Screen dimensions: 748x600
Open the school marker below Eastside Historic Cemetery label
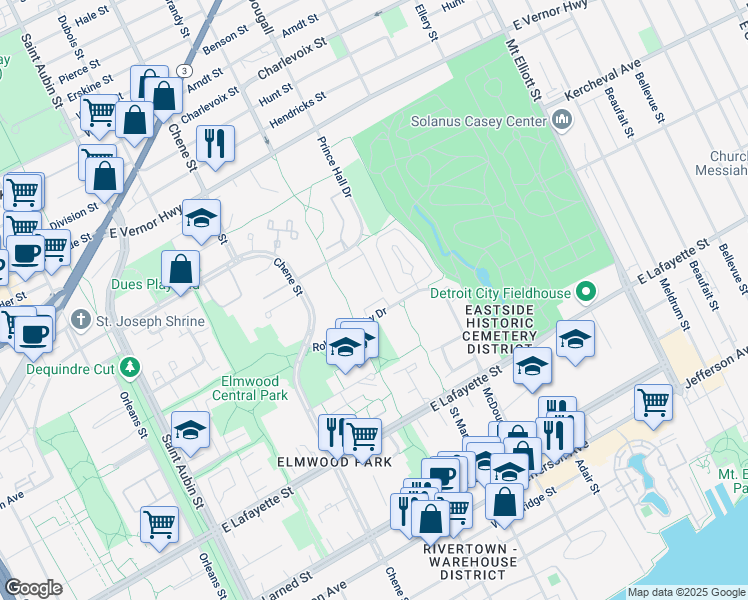coord(532,367)
